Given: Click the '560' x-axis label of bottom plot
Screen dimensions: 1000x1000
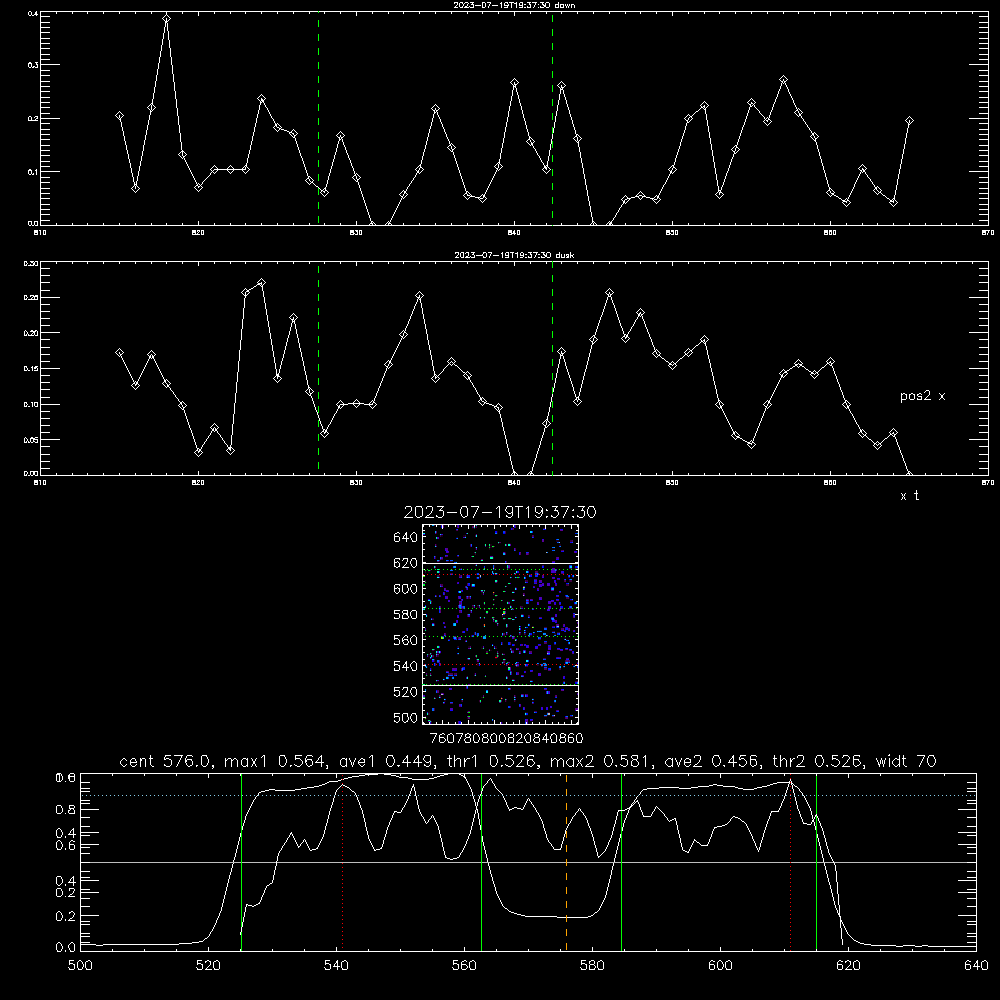Looking at the screenshot, I should point(464,966).
